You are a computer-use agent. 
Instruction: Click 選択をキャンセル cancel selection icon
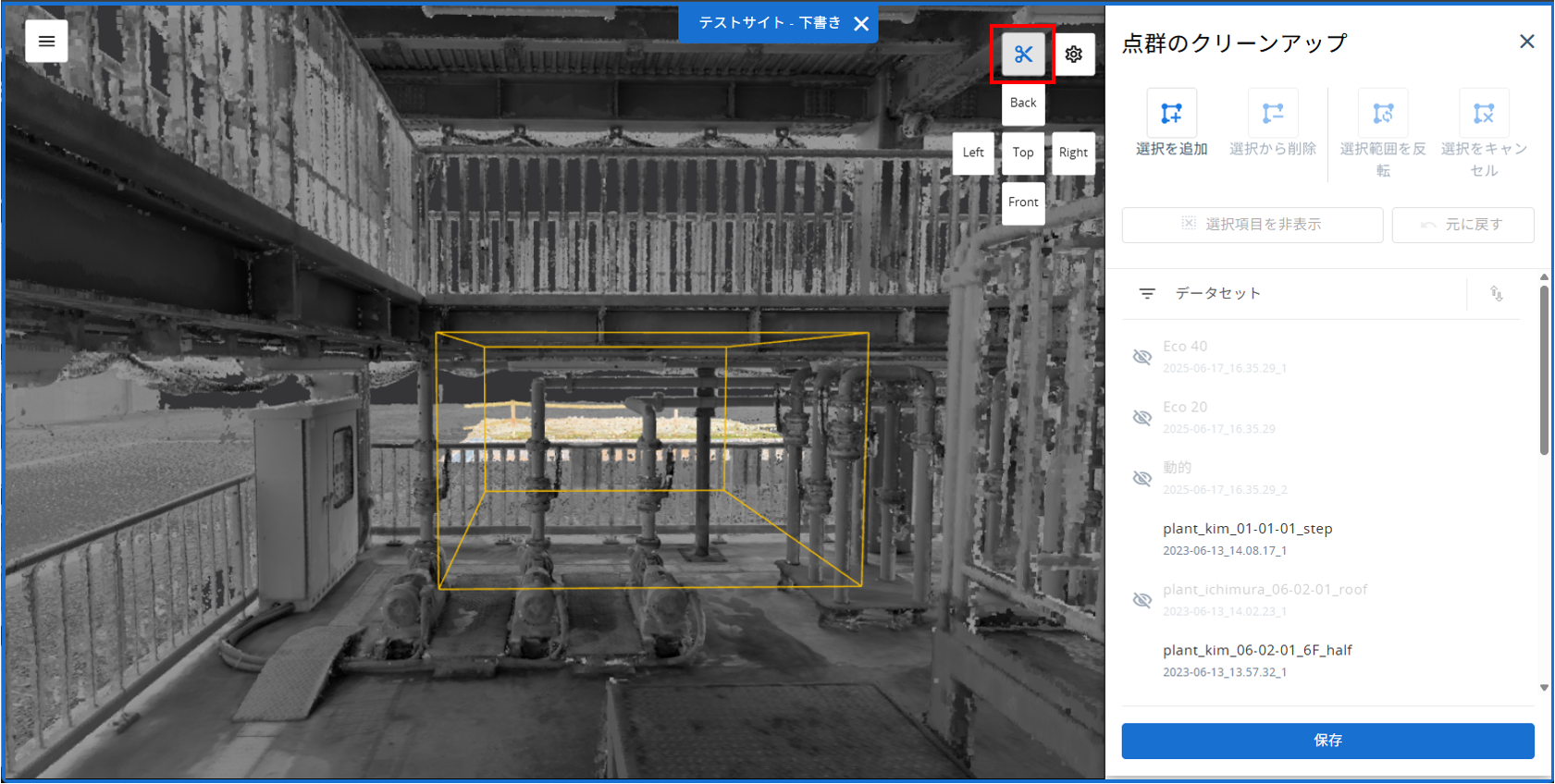click(x=1484, y=113)
